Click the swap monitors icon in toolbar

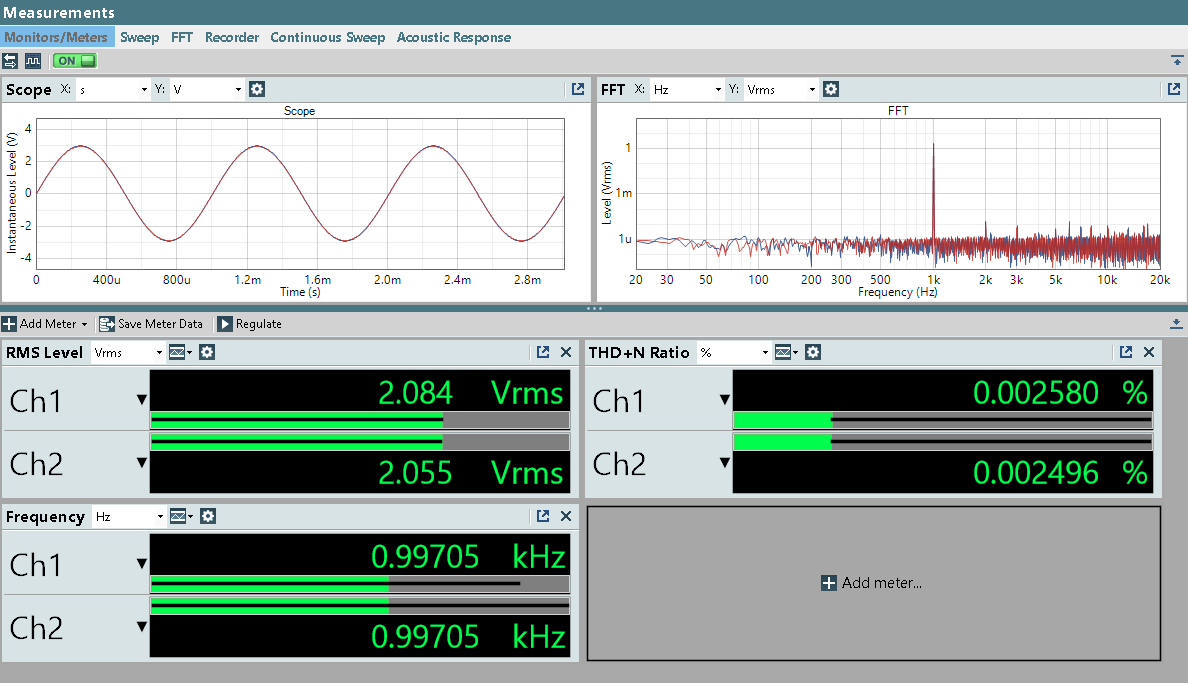click(x=10, y=61)
